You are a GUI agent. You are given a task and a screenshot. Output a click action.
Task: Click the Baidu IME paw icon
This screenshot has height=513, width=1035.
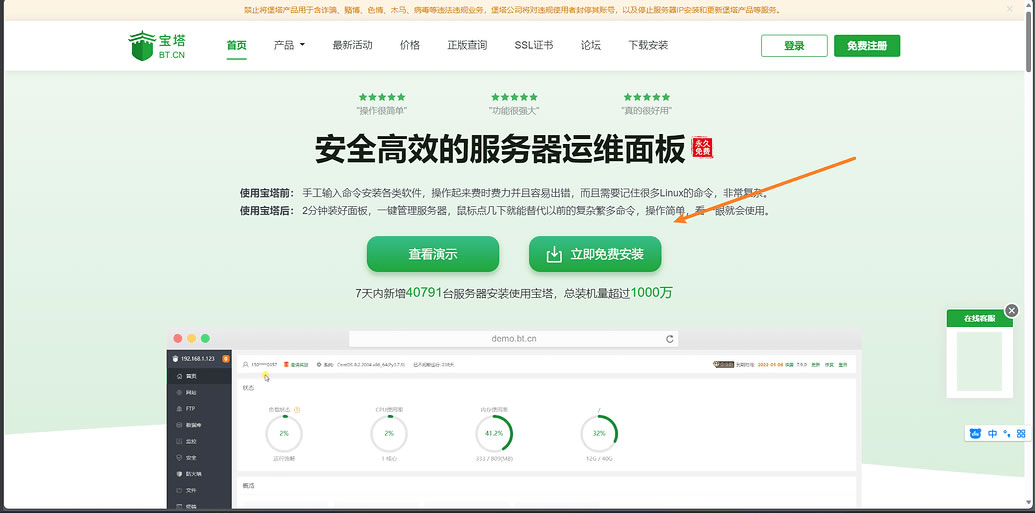[x=976, y=434]
